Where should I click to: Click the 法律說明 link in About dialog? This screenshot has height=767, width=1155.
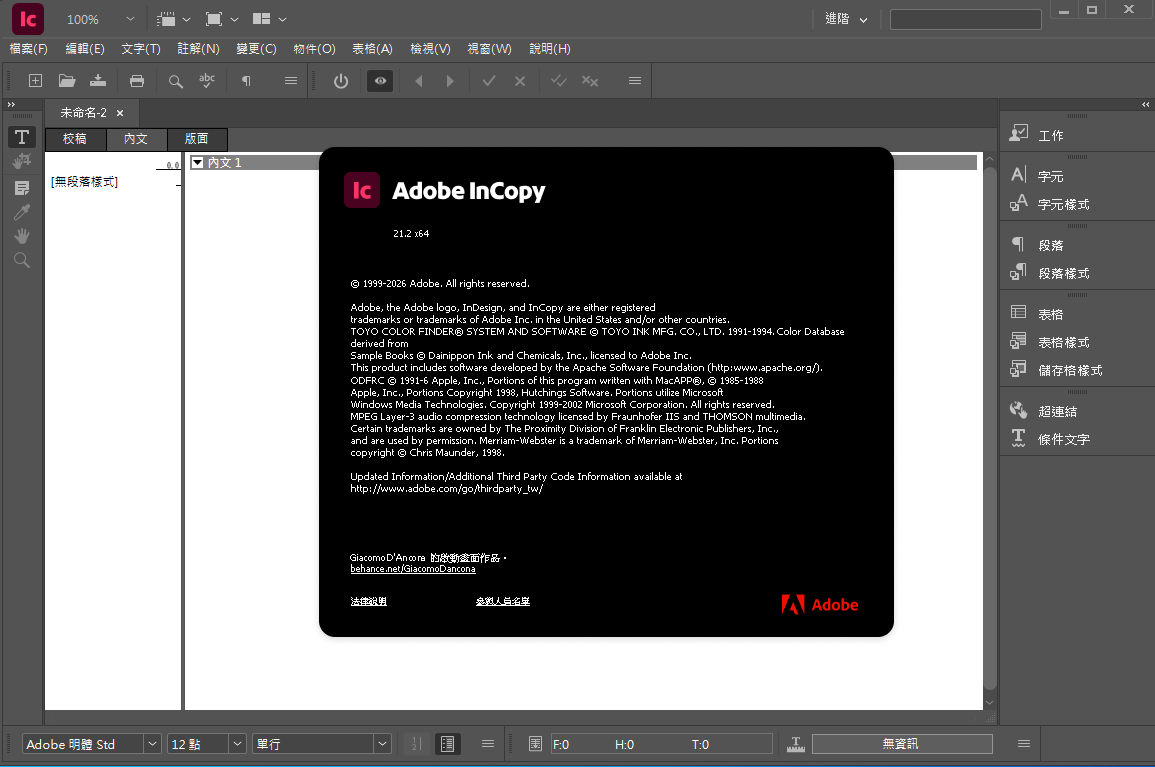(368, 601)
